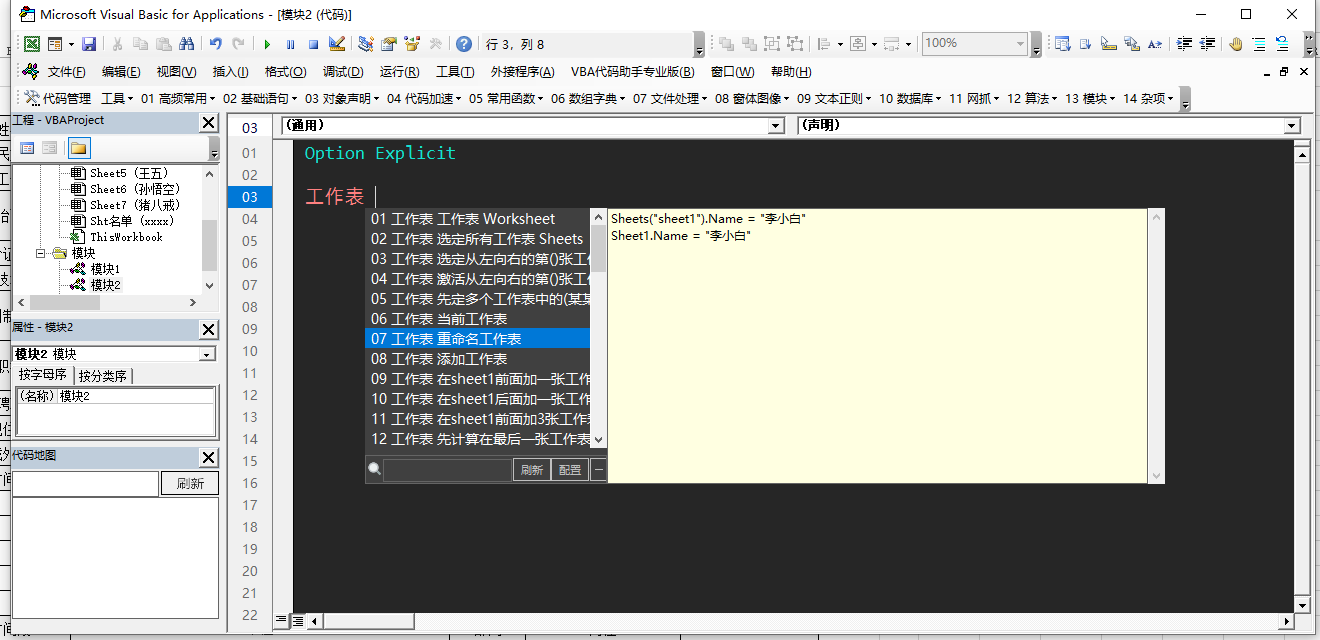Image resolution: width=1320 pixels, height=640 pixels.
Task: Open the 100% zoom dropdown
Action: 1021,43
